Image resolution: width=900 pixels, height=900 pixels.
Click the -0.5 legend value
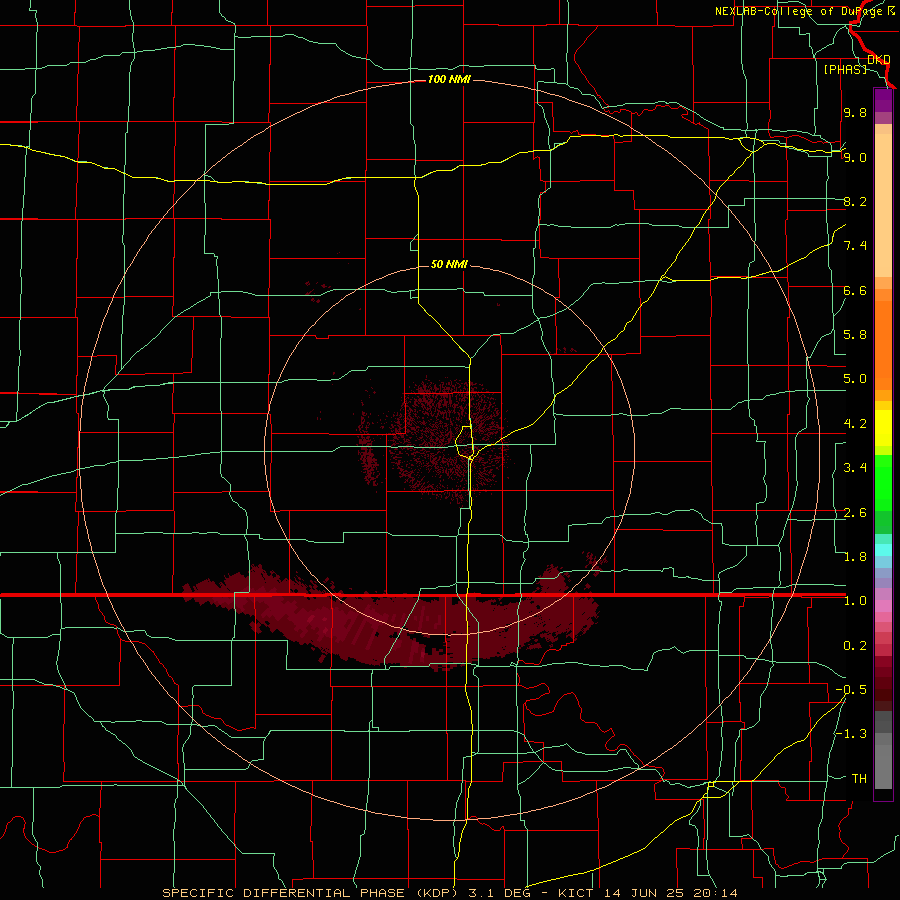(x=851, y=690)
